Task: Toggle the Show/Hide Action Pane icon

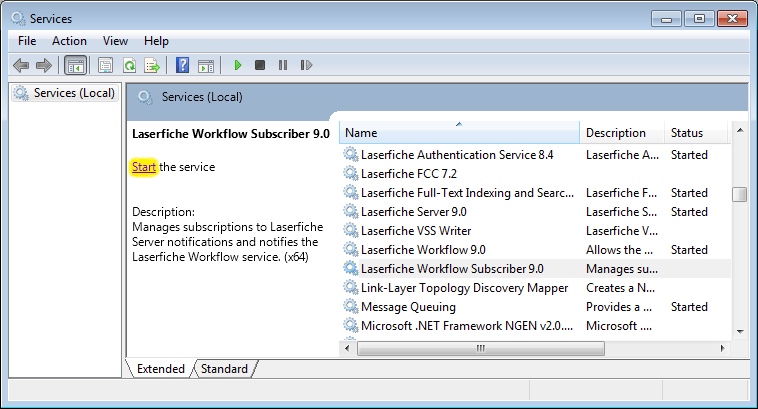Action: [205, 65]
